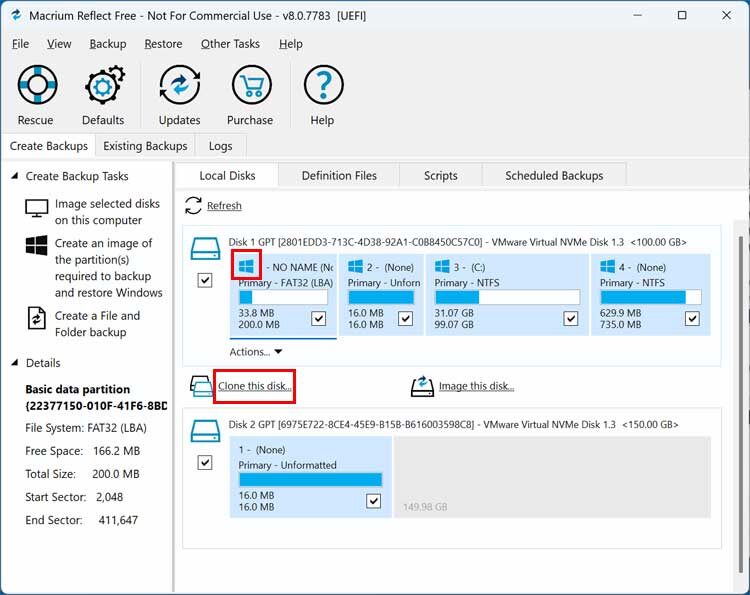Select the 149.98 GB unallocated space on Disk 2
Viewport: 750px width, 595px height.
click(552, 477)
